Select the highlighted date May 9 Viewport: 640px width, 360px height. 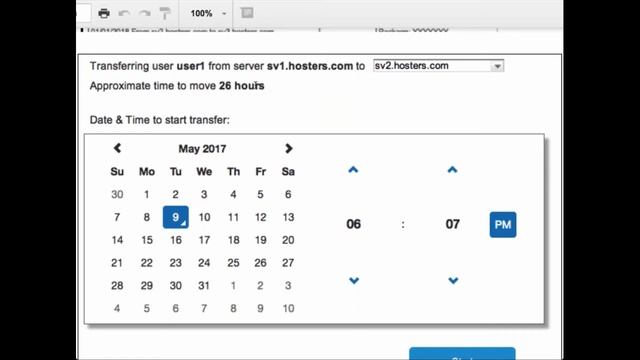click(x=176, y=217)
